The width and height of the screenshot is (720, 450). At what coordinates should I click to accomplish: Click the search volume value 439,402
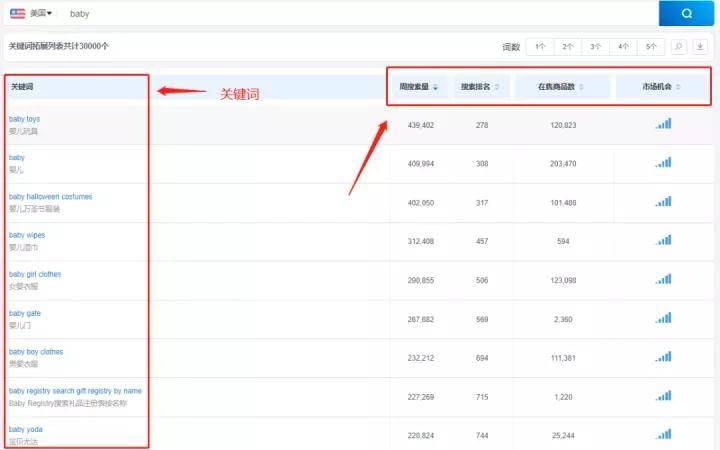coord(421,125)
